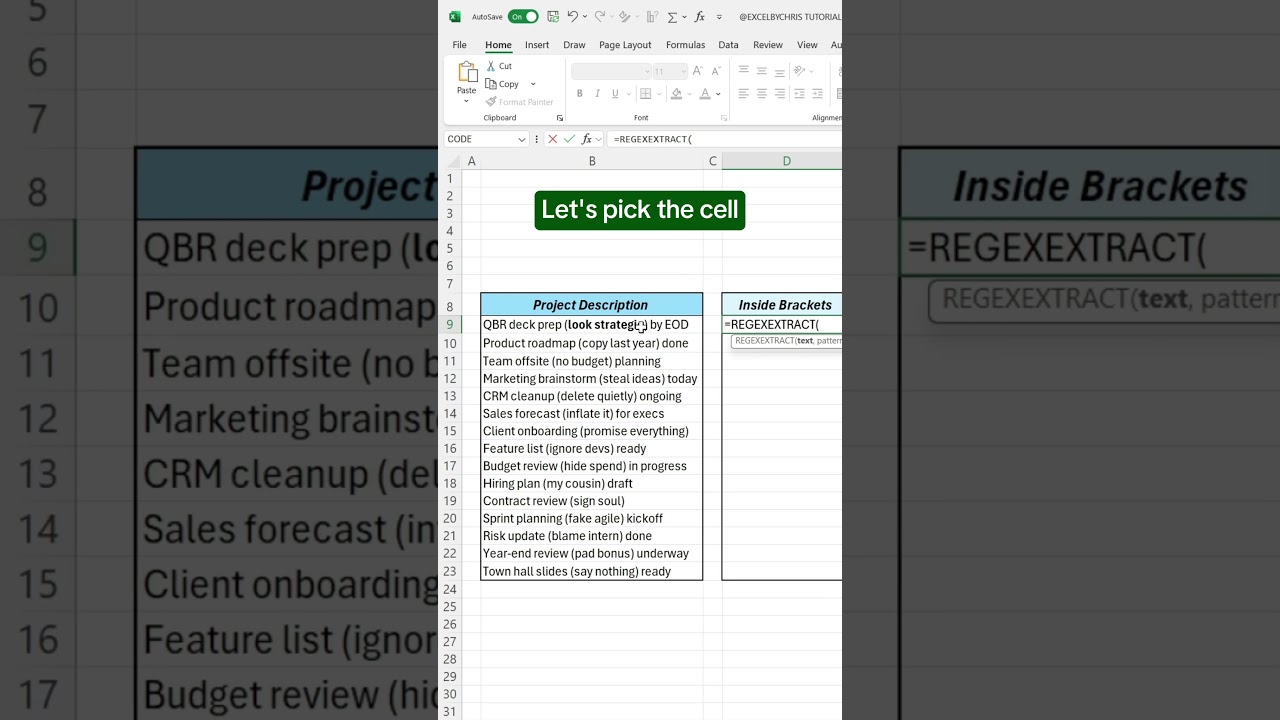Select the cell 'Team offsite (no budget) planning'

click(591, 361)
